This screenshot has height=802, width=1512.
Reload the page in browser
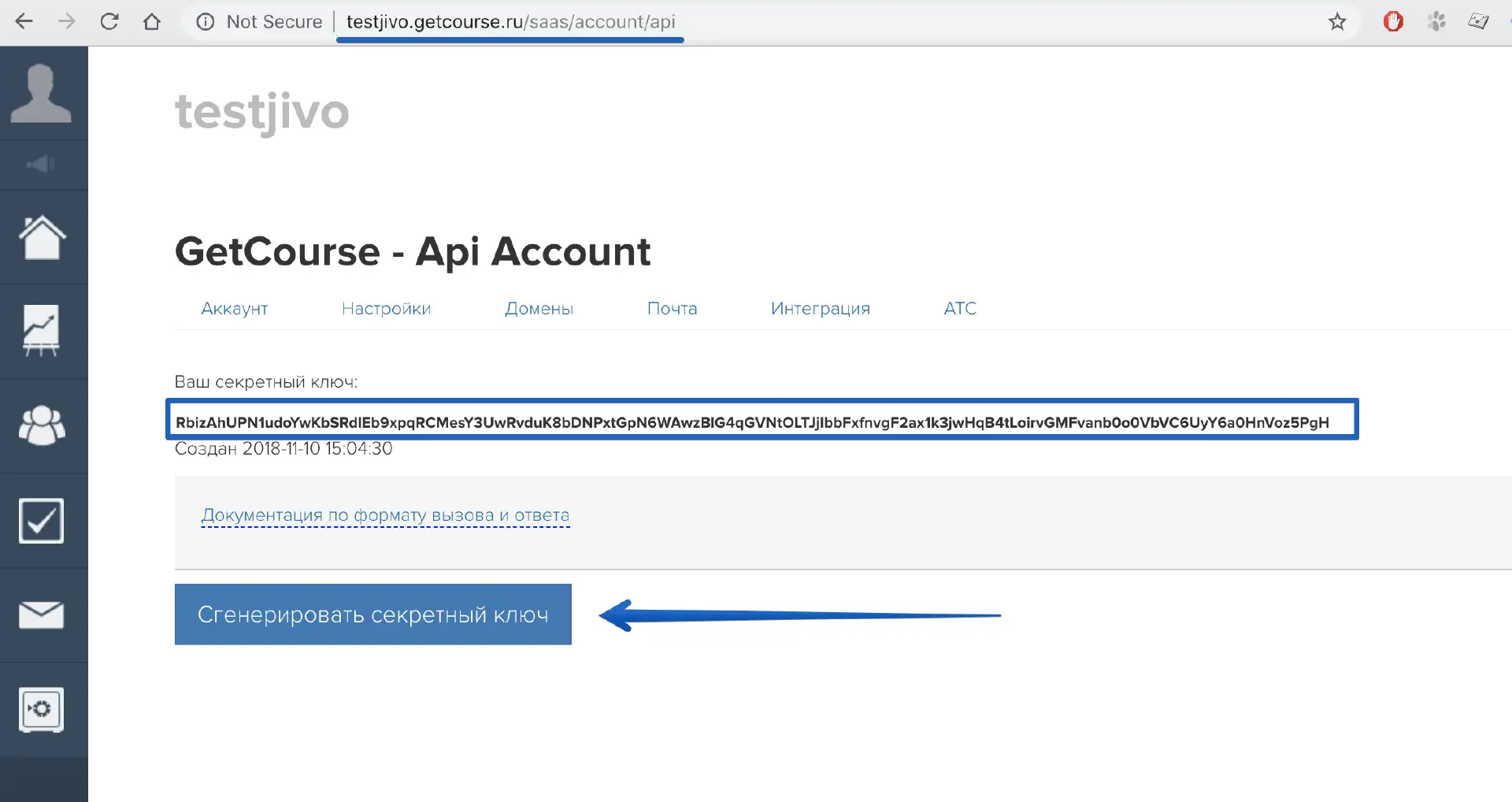(x=109, y=21)
